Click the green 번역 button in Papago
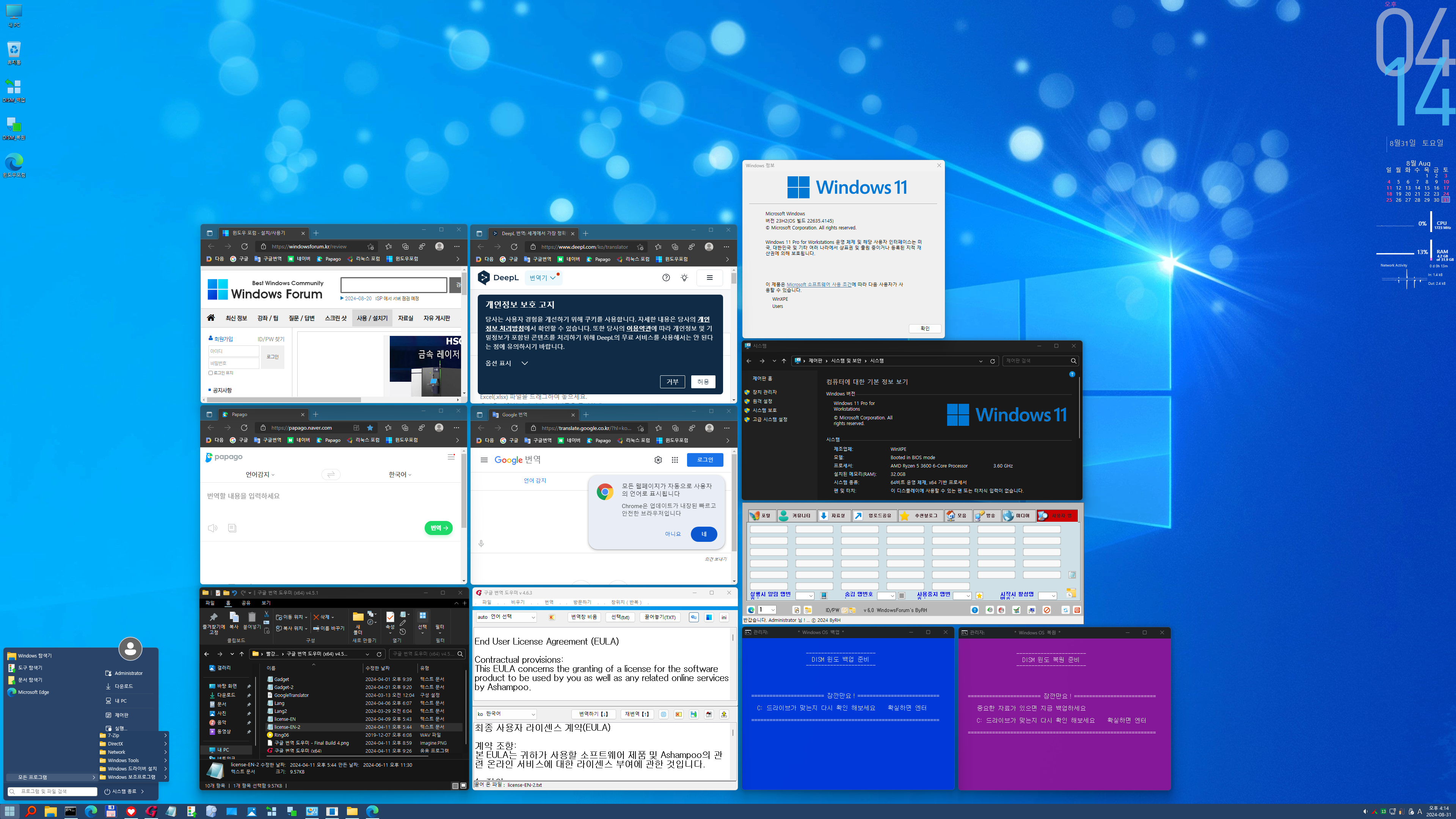Viewport: 1456px width, 819px height. (438, 528)
